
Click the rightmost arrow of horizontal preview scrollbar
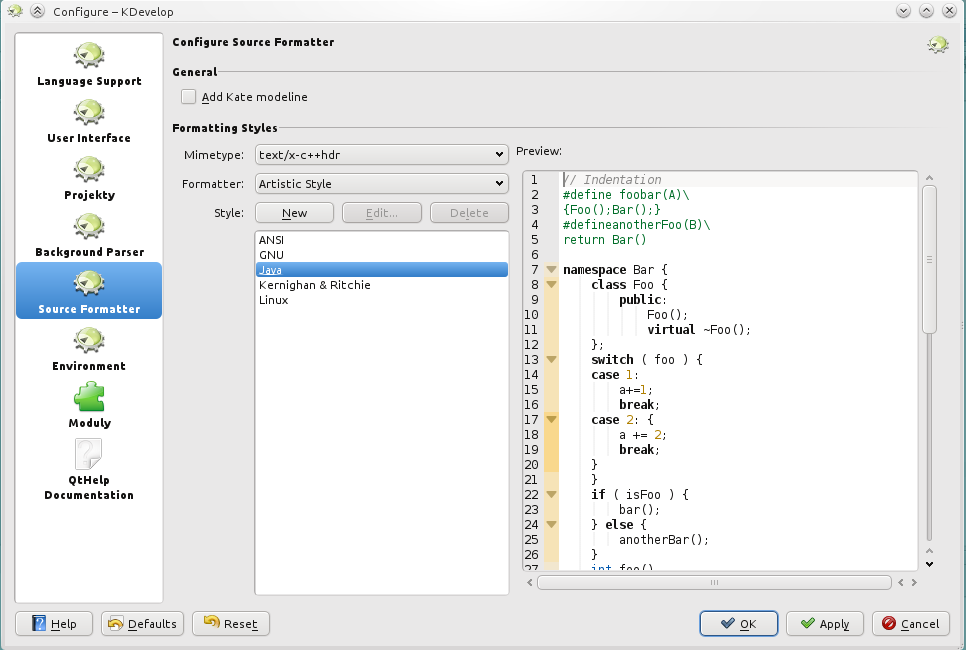pyautogui.click(x=914, y=582)
